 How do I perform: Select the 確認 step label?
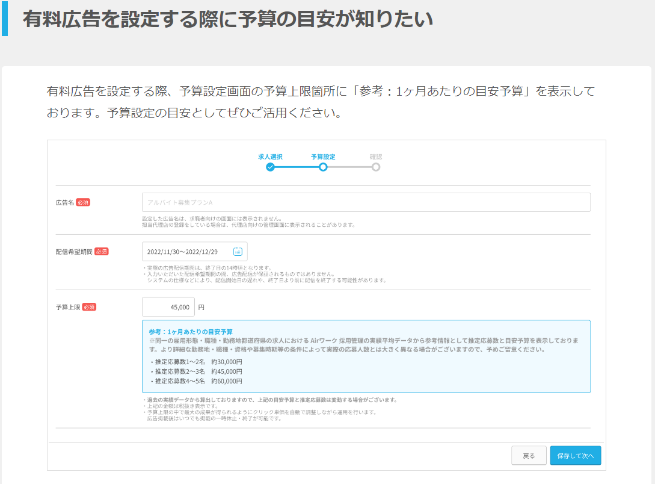pos(376,157)
